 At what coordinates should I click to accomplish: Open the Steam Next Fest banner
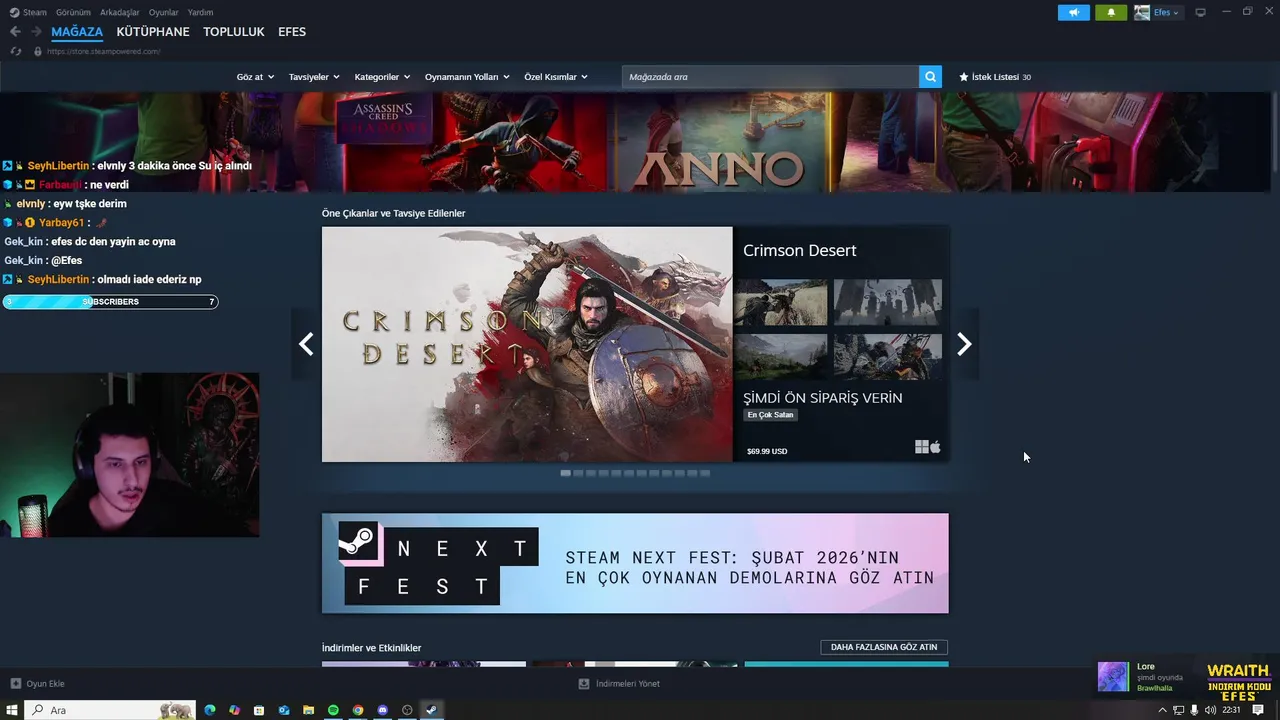[x=635, y=563]
